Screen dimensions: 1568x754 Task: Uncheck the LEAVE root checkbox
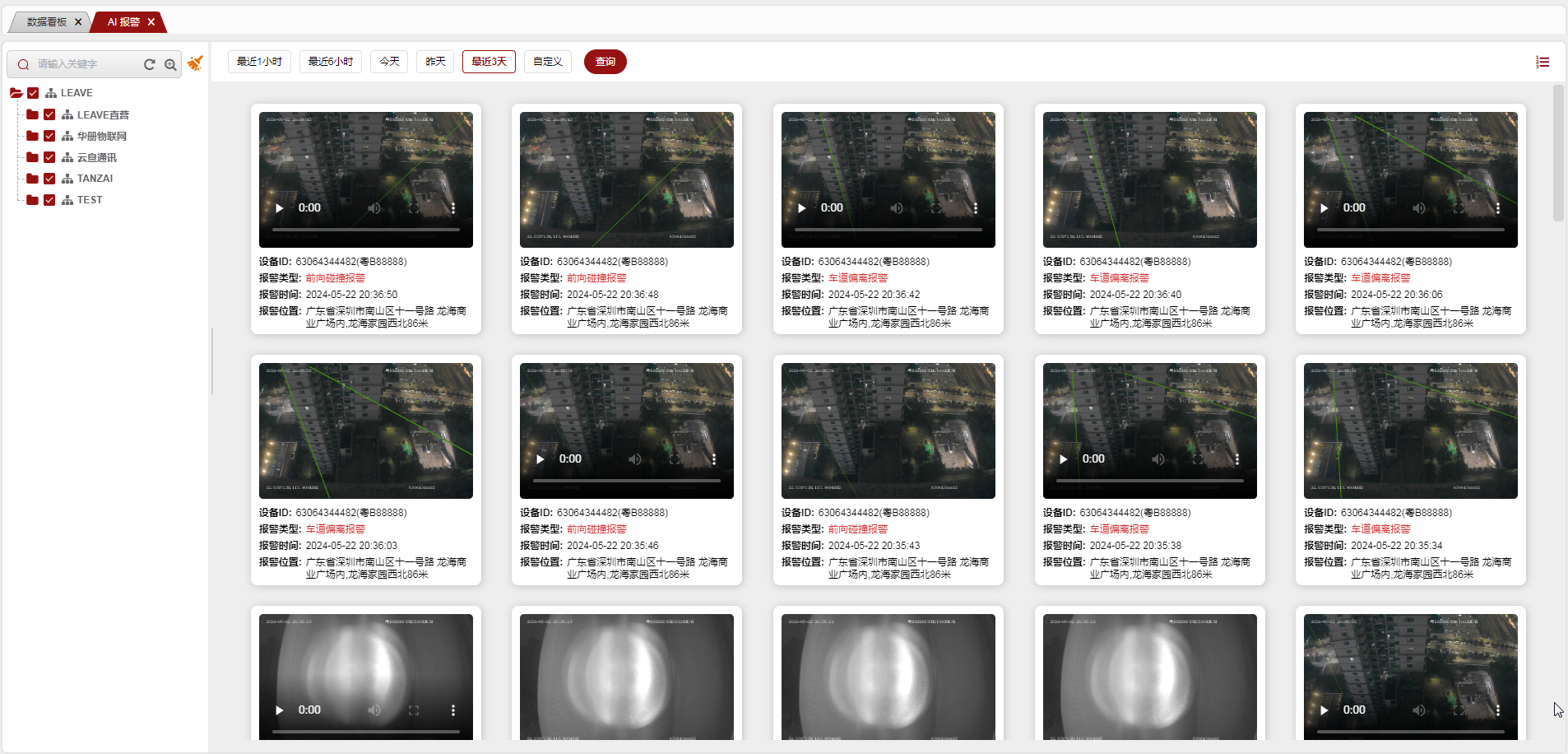33,93
